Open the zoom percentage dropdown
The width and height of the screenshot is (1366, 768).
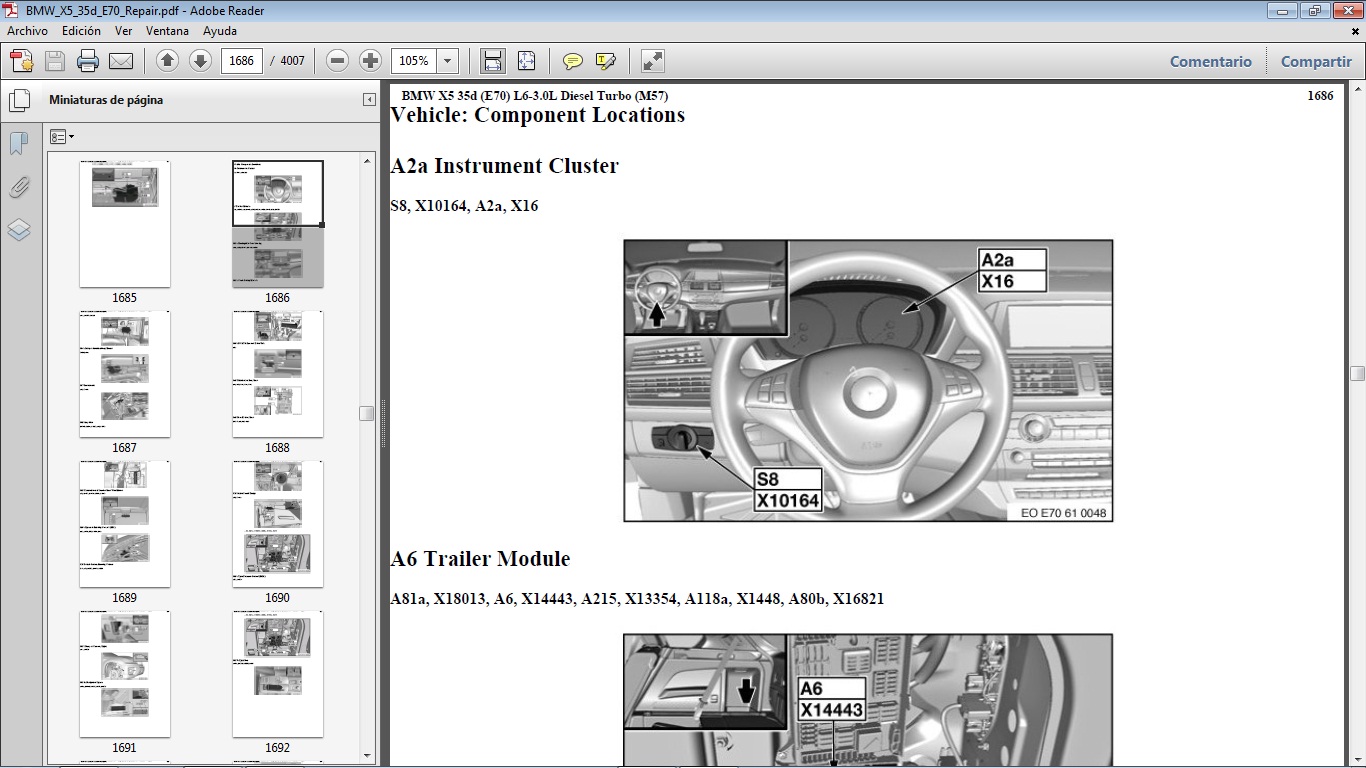446,61
